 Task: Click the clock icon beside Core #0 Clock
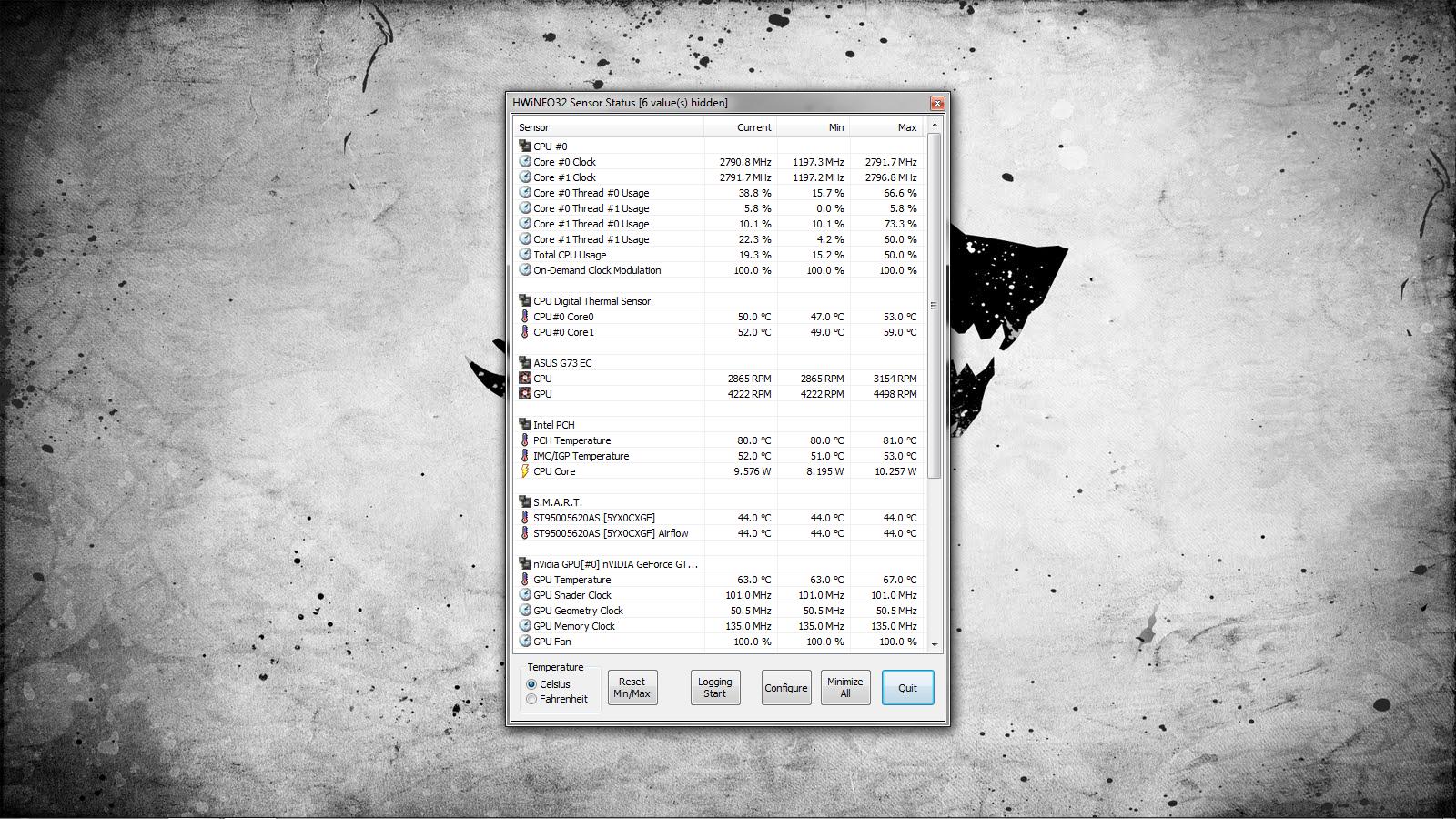coord(525,162)
